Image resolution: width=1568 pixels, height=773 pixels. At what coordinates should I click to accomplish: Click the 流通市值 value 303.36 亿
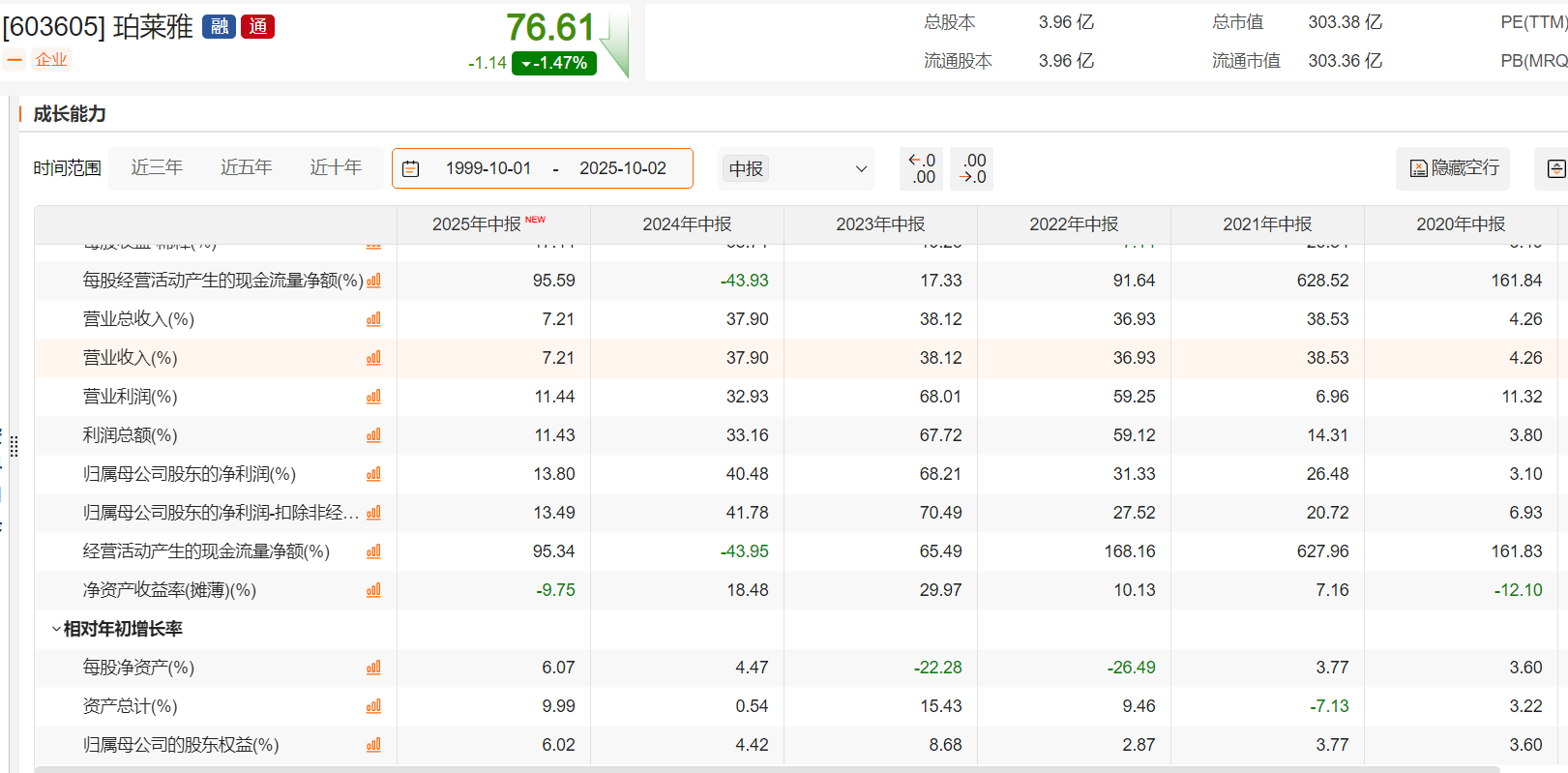coord(1346,61)
